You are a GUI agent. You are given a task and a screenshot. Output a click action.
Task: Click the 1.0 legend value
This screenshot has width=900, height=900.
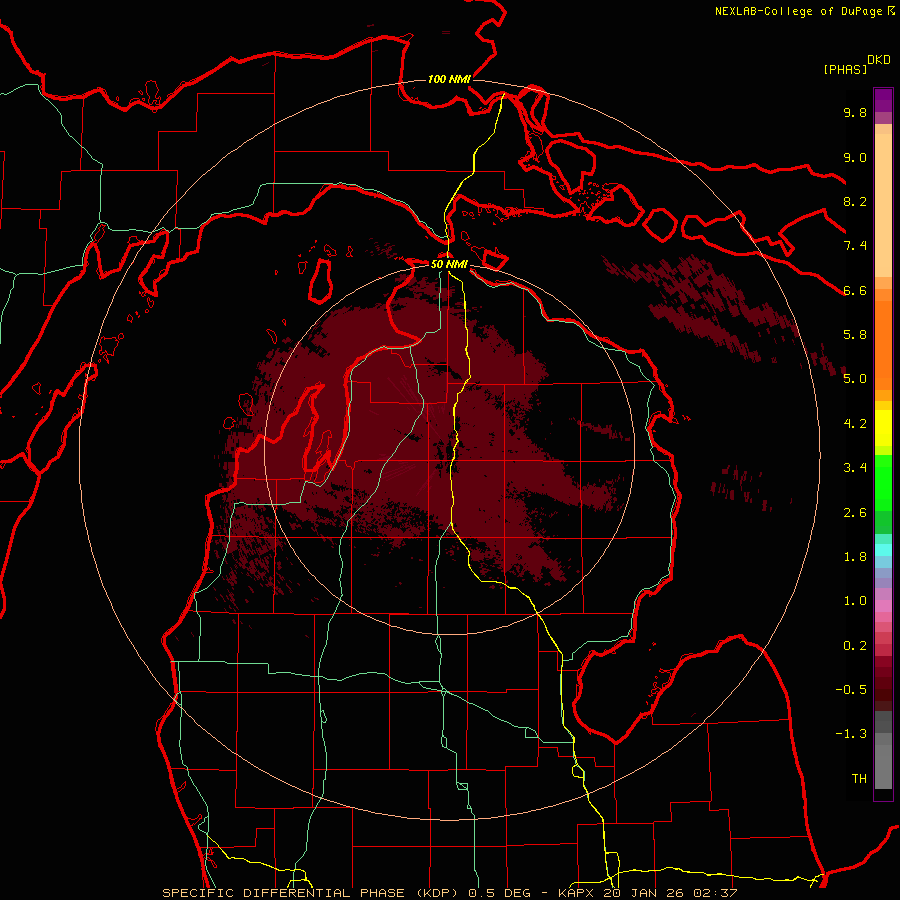pos(855,601)
